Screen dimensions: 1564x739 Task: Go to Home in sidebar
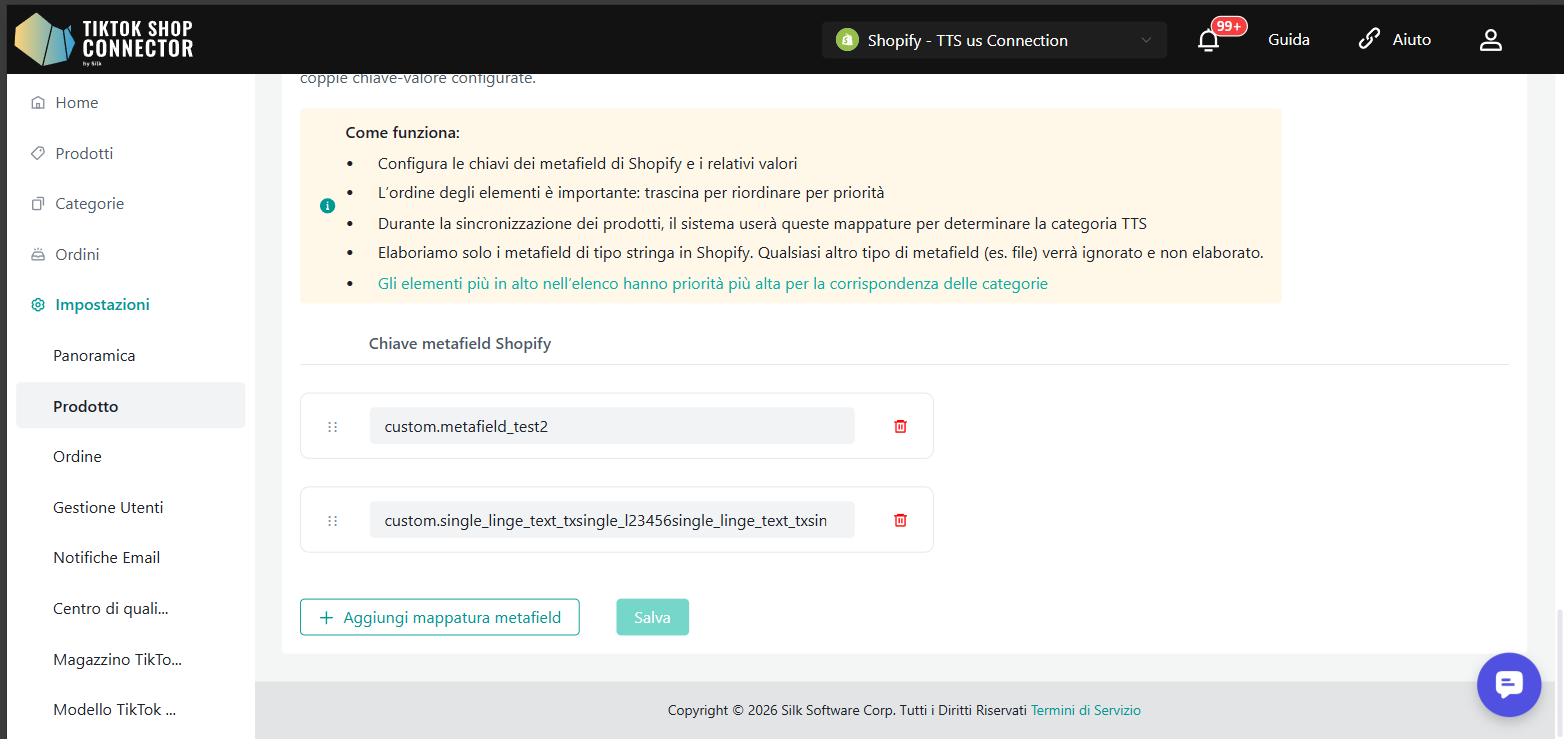[x=76, y=103]
